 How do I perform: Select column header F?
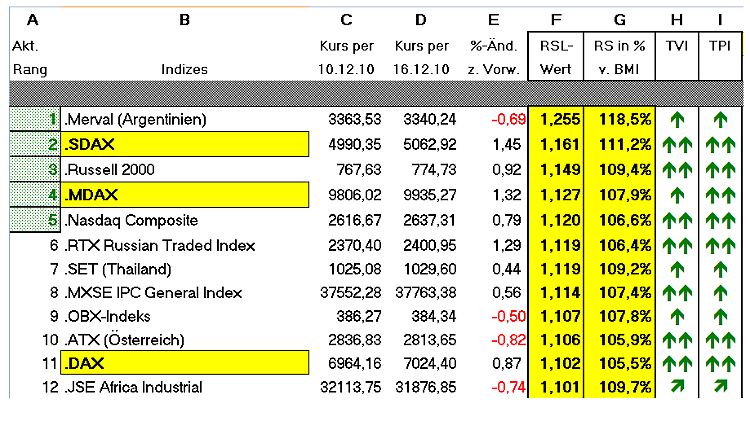(557, 20)
